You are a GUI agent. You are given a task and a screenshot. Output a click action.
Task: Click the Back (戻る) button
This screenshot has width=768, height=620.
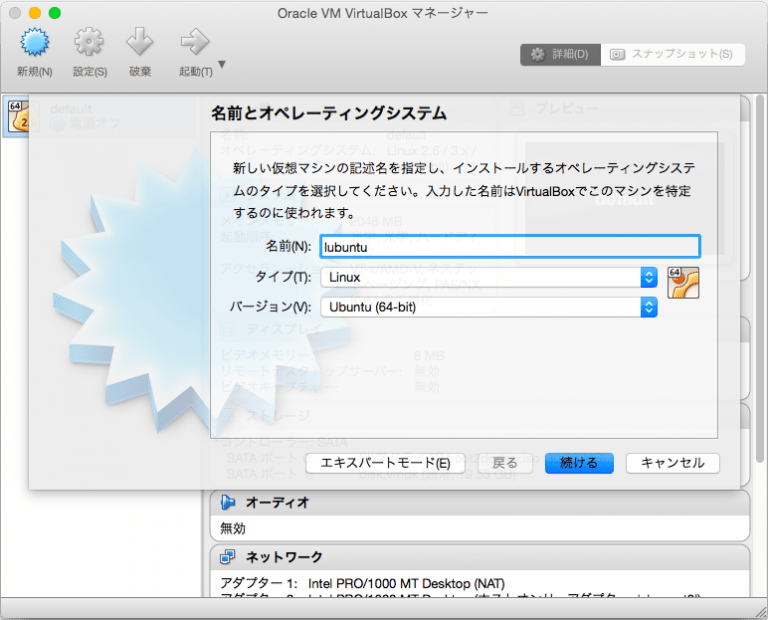[x=505, y=463]
